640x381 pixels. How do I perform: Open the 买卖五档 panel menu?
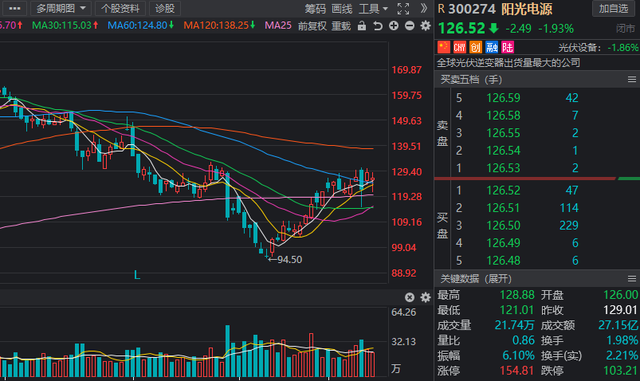pyautogui.click(x=631, y=79)
